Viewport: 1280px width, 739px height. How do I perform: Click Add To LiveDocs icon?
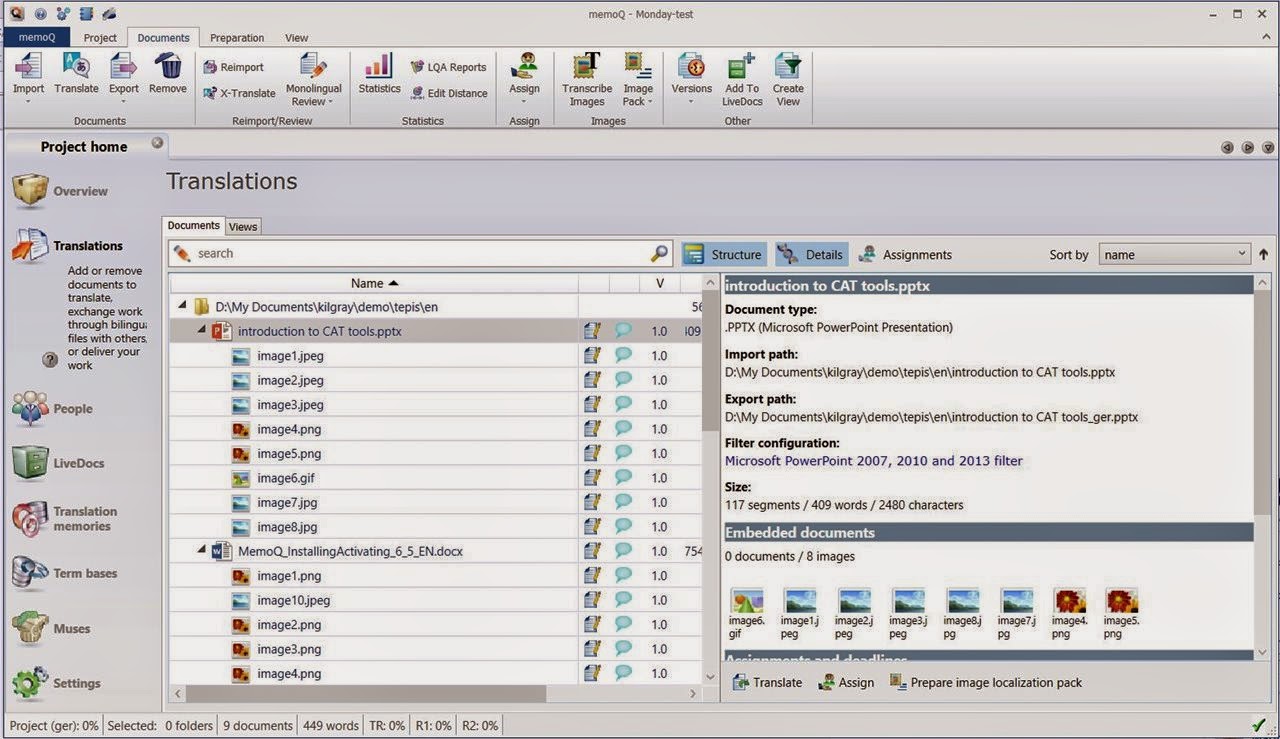(742, 67)
